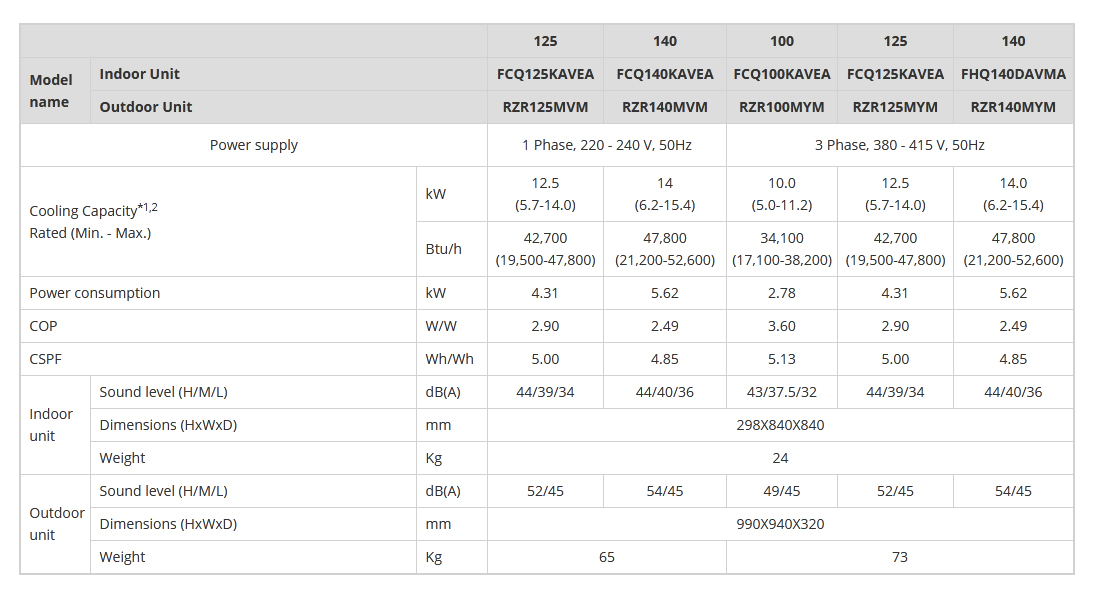The height and width of the screenshot is (602, 1100).
Task: Click the 49/45 outdoor sound level value
Action: pyautogui.click(x=782, y=491)
